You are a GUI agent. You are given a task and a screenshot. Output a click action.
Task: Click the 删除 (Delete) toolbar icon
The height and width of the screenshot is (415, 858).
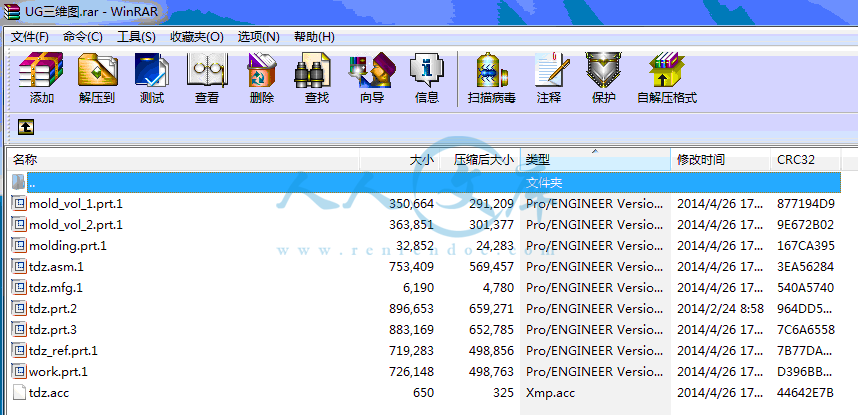click(x=262, y=70)
